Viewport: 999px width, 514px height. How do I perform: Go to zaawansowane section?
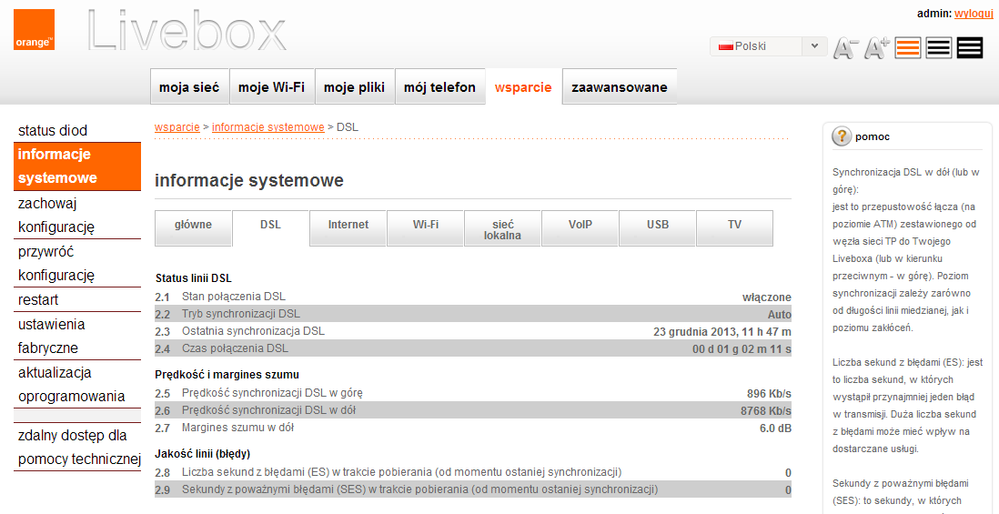coord(619,87)
